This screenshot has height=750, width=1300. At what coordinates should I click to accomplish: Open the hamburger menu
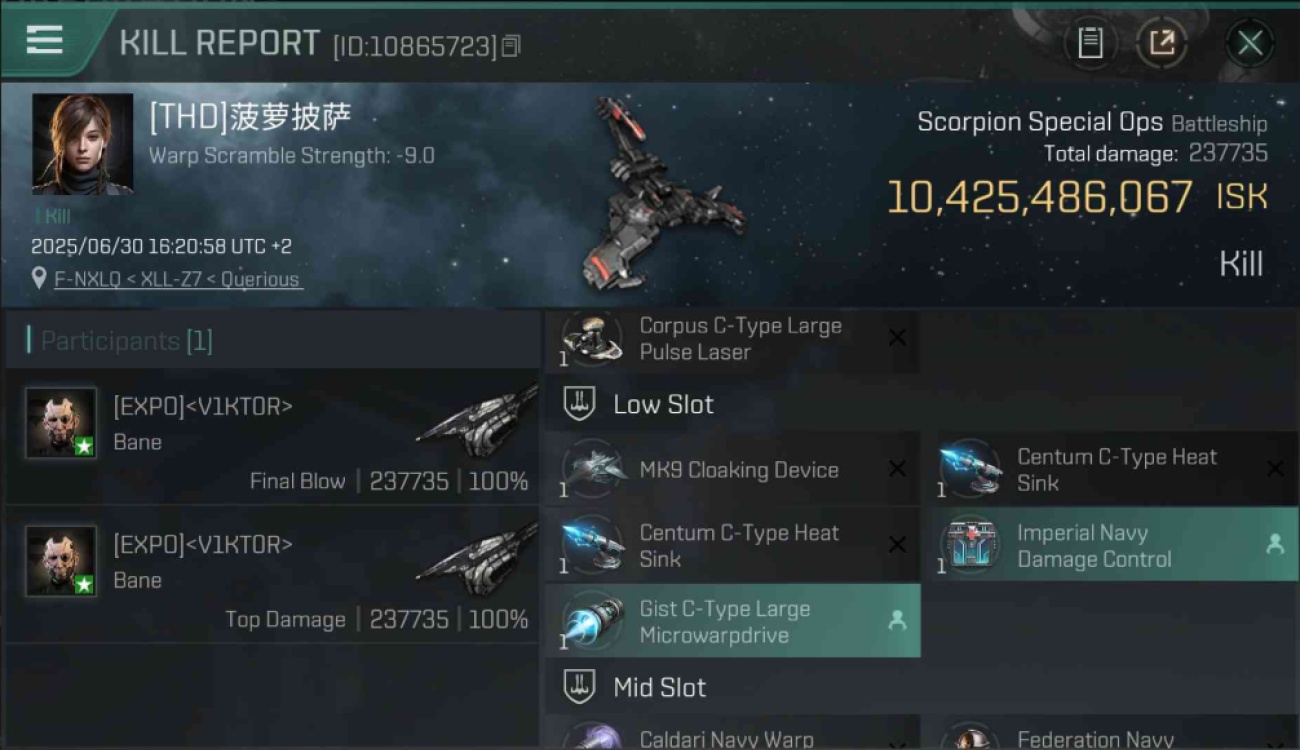coord(44,40)
